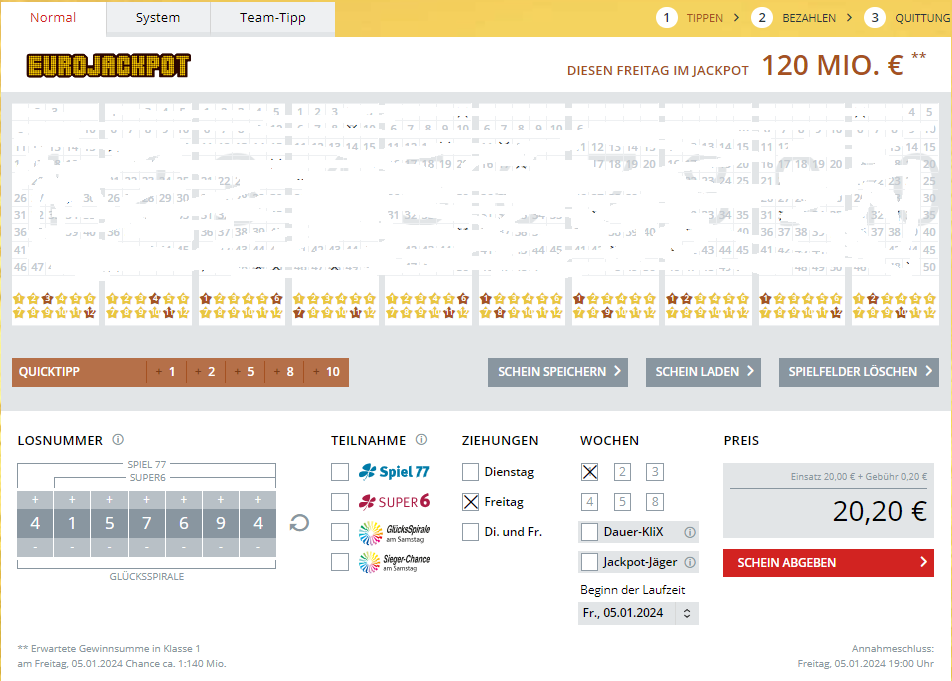The height and width of the screenshot is (681, 952).
Task: Choose 3 weeks duration
Action: point(654,472)
